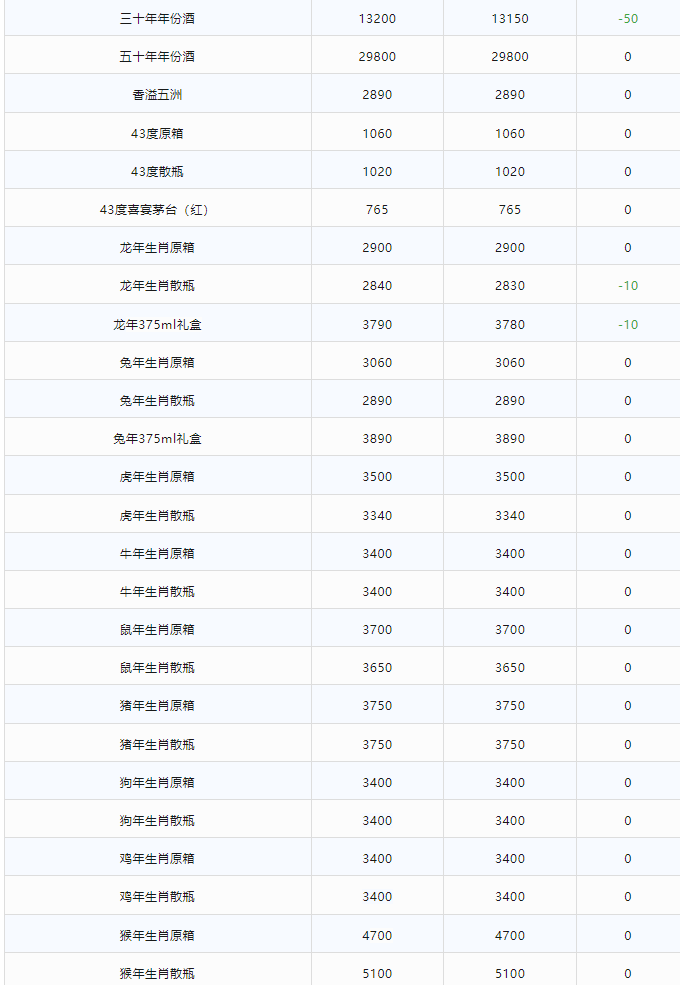Click the 2840 price for 龙年生肖散瓶
Screen dimensions: 680x985
[377, 286]
